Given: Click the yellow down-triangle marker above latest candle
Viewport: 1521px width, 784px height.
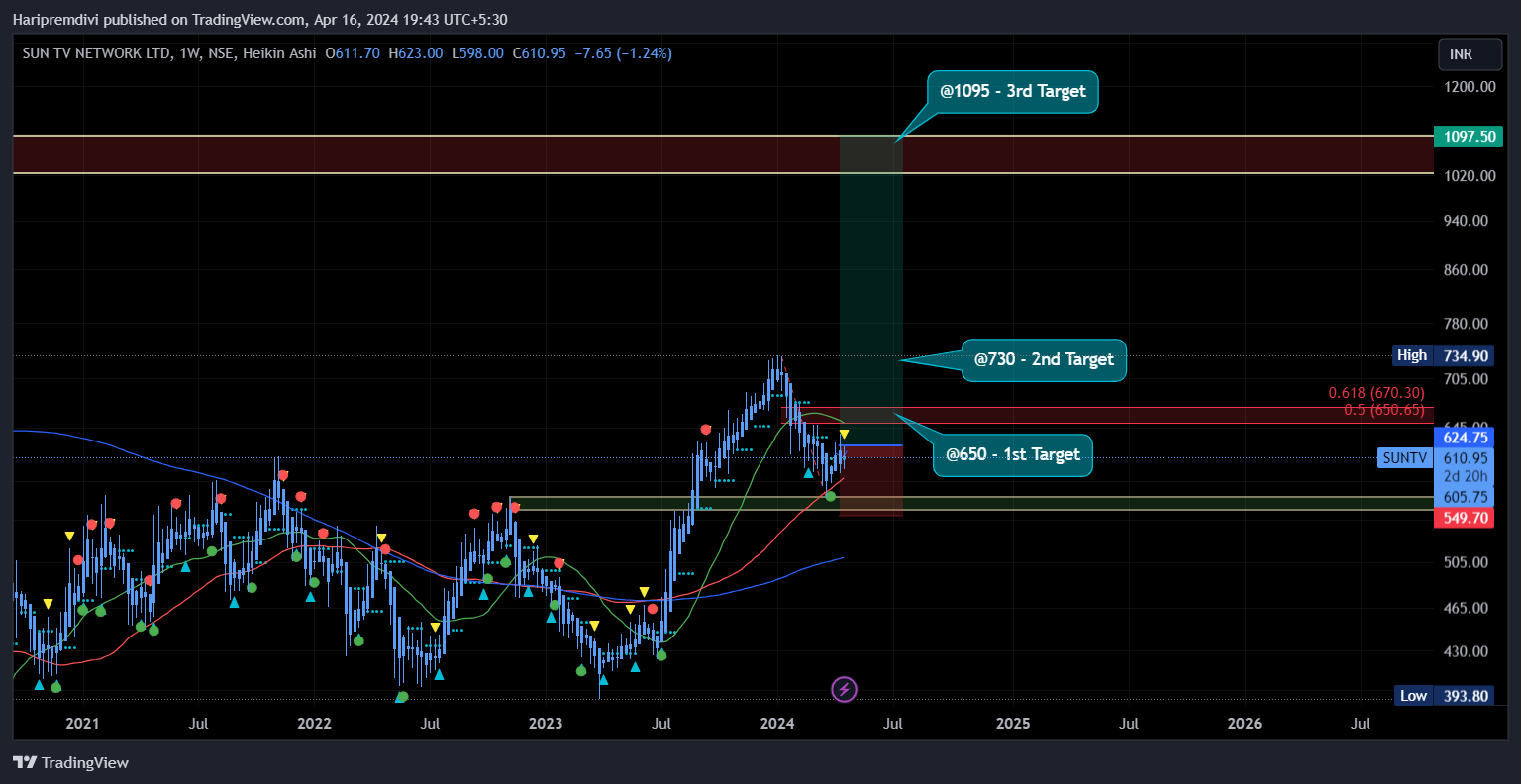Looking at the screenshot, I should pos(844,435).
